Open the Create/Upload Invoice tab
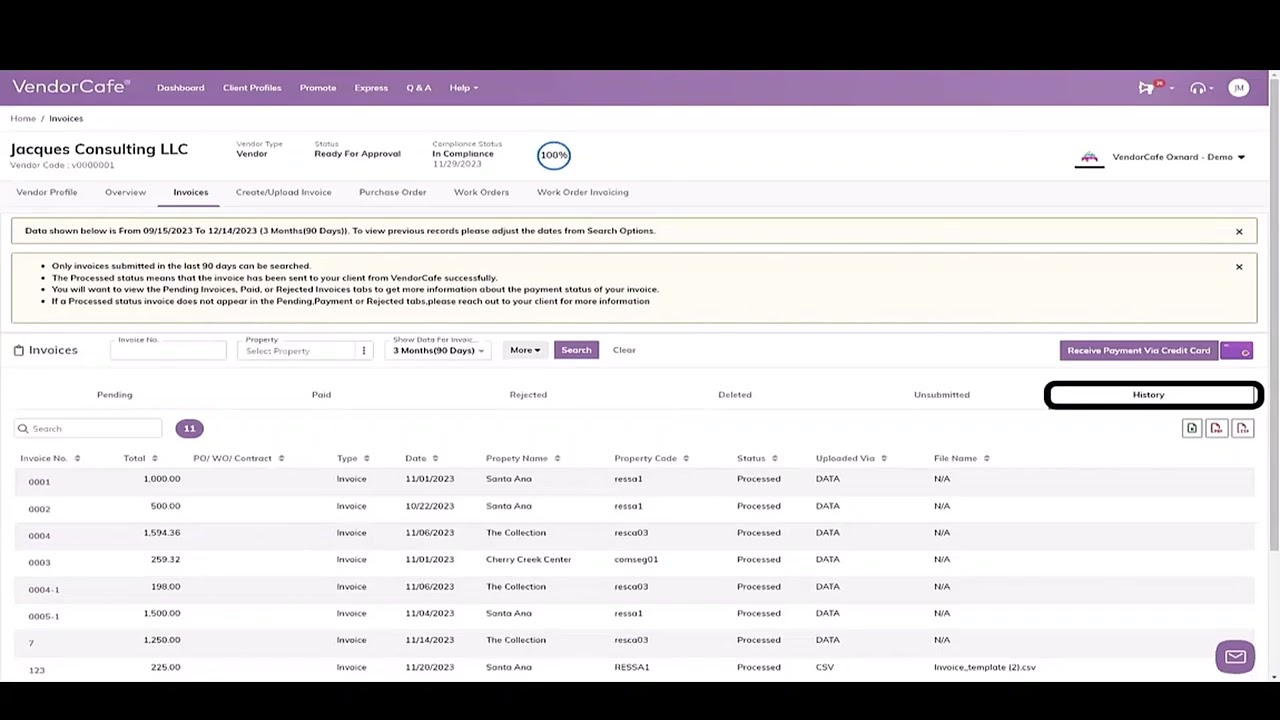1280x720 pixels. [x=283, y=192]
